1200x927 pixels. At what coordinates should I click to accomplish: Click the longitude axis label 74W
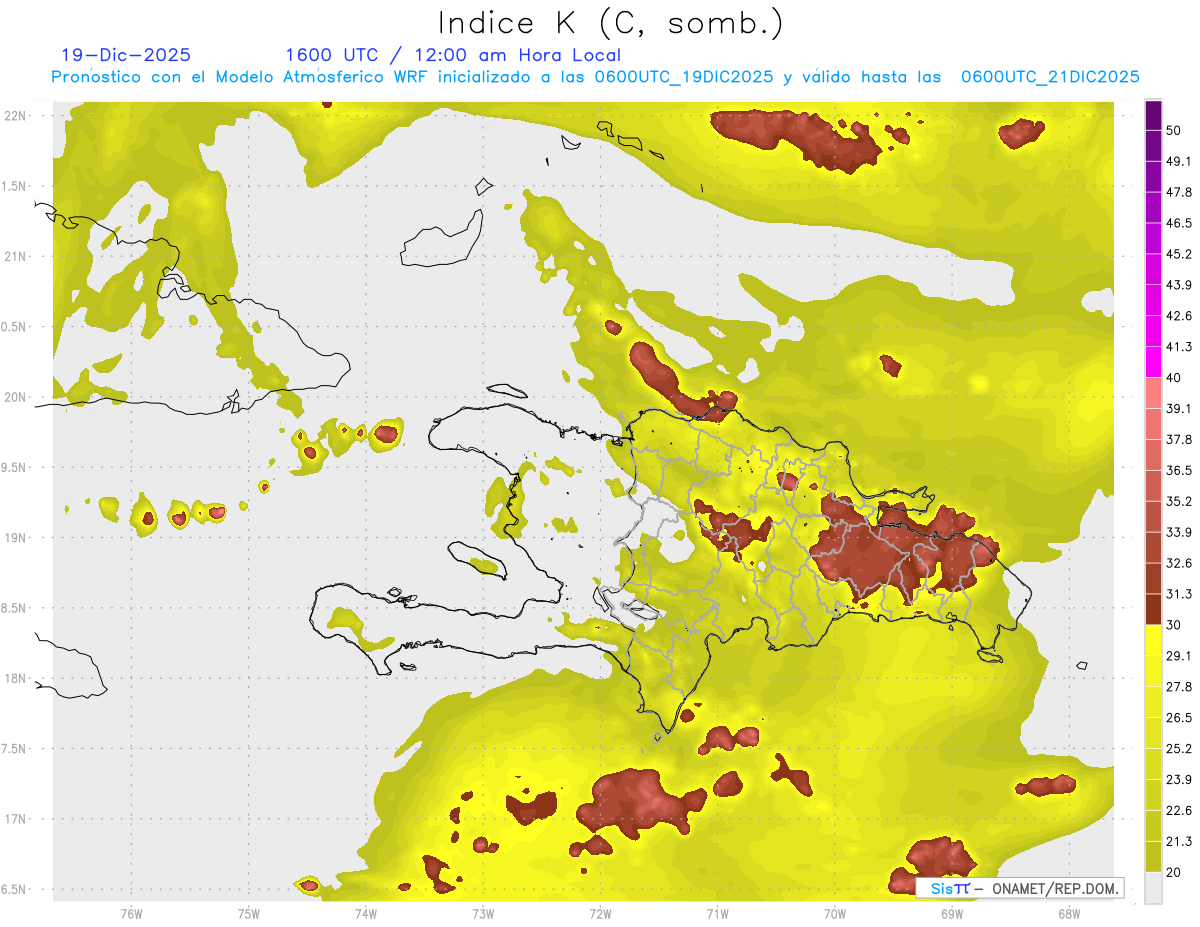(366, 913)
